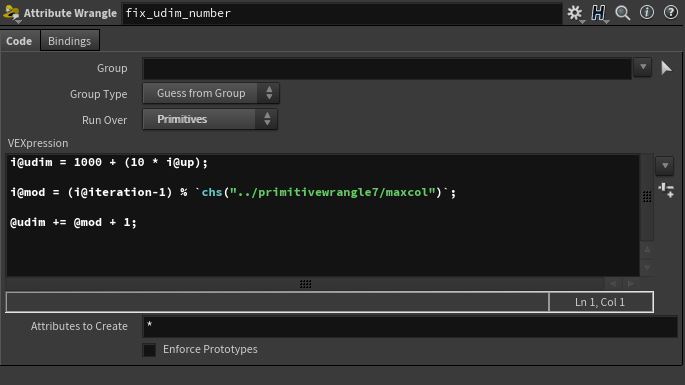Viewport: 685px width, 385px height.
Task: Toggle the Enforce Prototypes checkbox
Action: [x=149, y=350]
